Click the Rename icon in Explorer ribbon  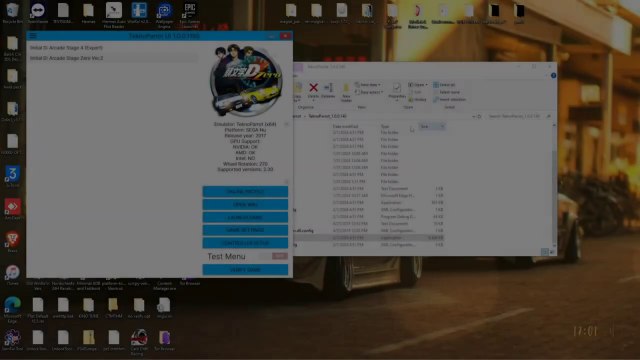click(328, 88)
